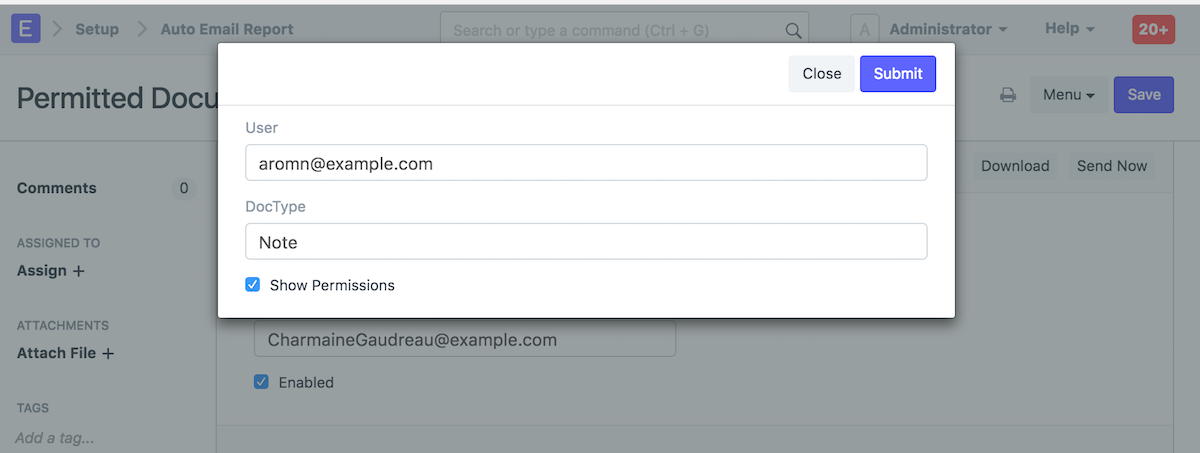Close the dialog with Close button
The width and height of the screenshot is (1200, 453).
pos(821,73)
